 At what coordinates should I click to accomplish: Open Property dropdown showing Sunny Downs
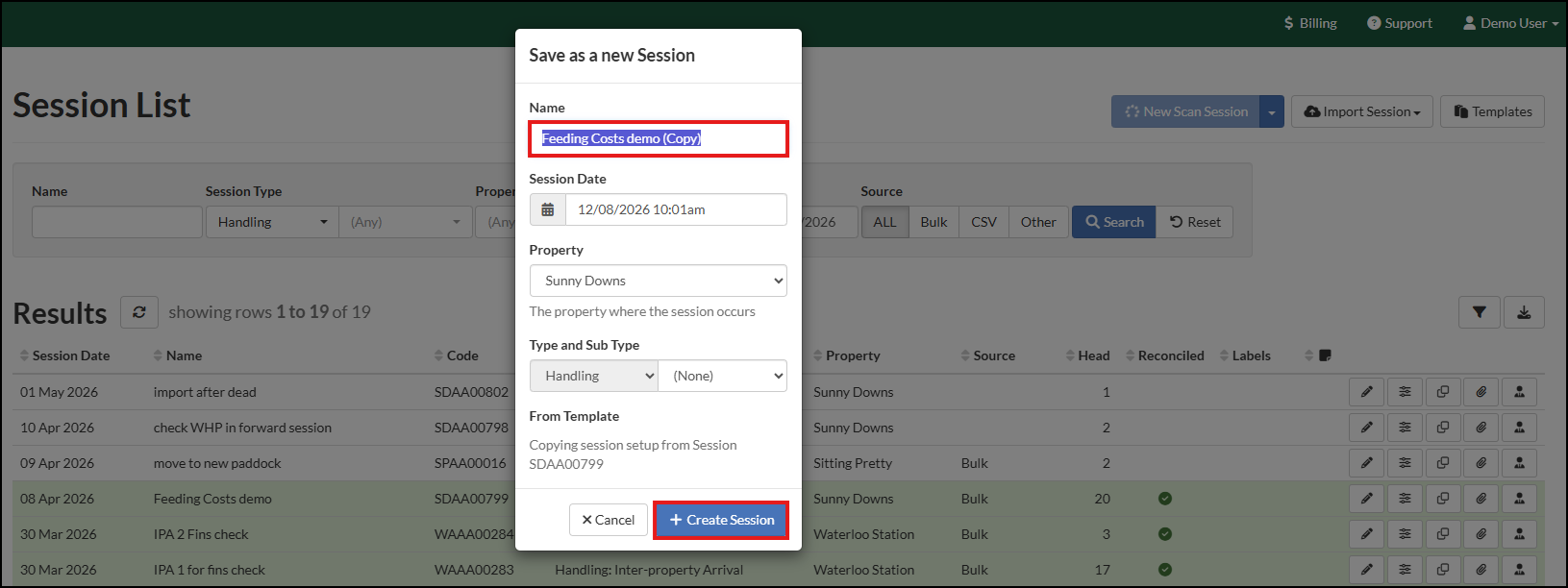tap(659, 281)
